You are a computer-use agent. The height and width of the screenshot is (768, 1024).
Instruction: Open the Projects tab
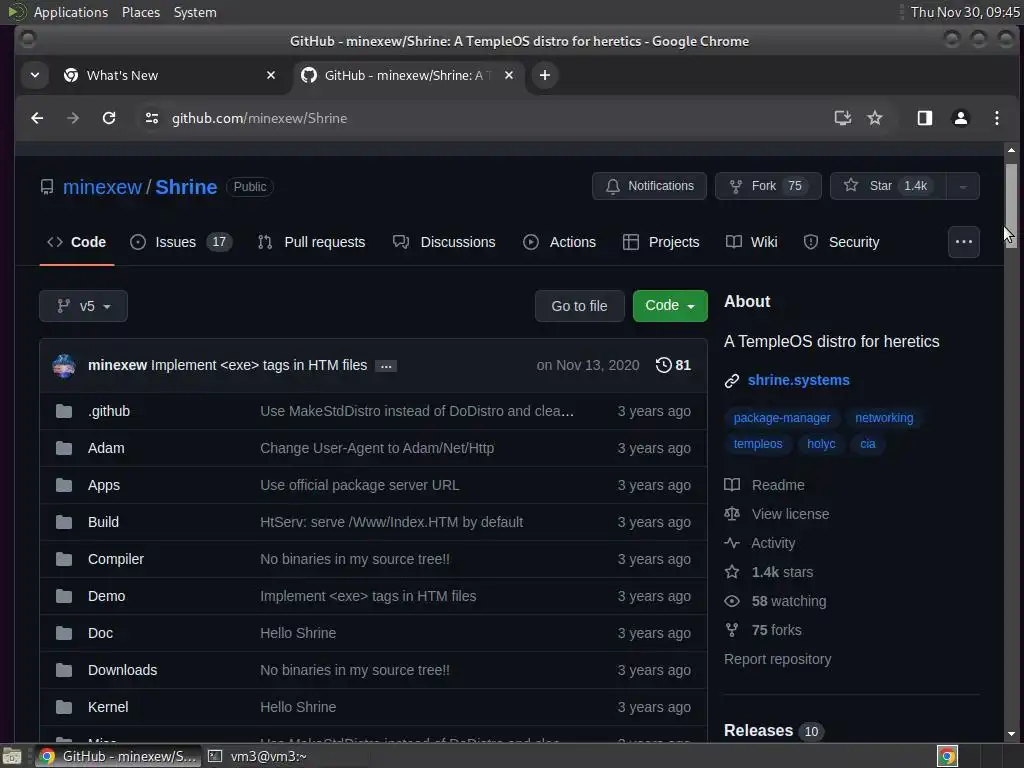(661, 242)
